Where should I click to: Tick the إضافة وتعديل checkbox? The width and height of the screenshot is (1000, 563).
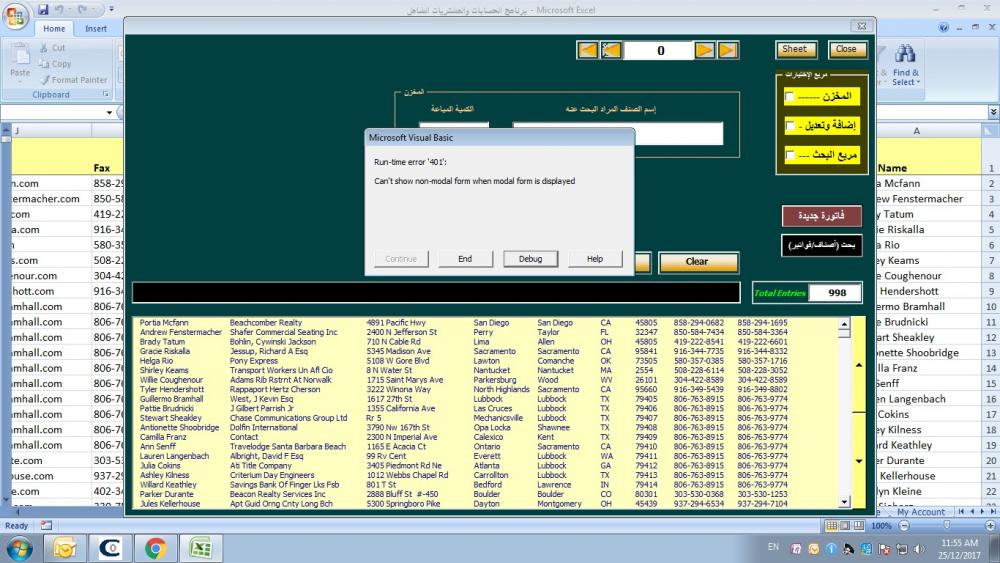790,126
